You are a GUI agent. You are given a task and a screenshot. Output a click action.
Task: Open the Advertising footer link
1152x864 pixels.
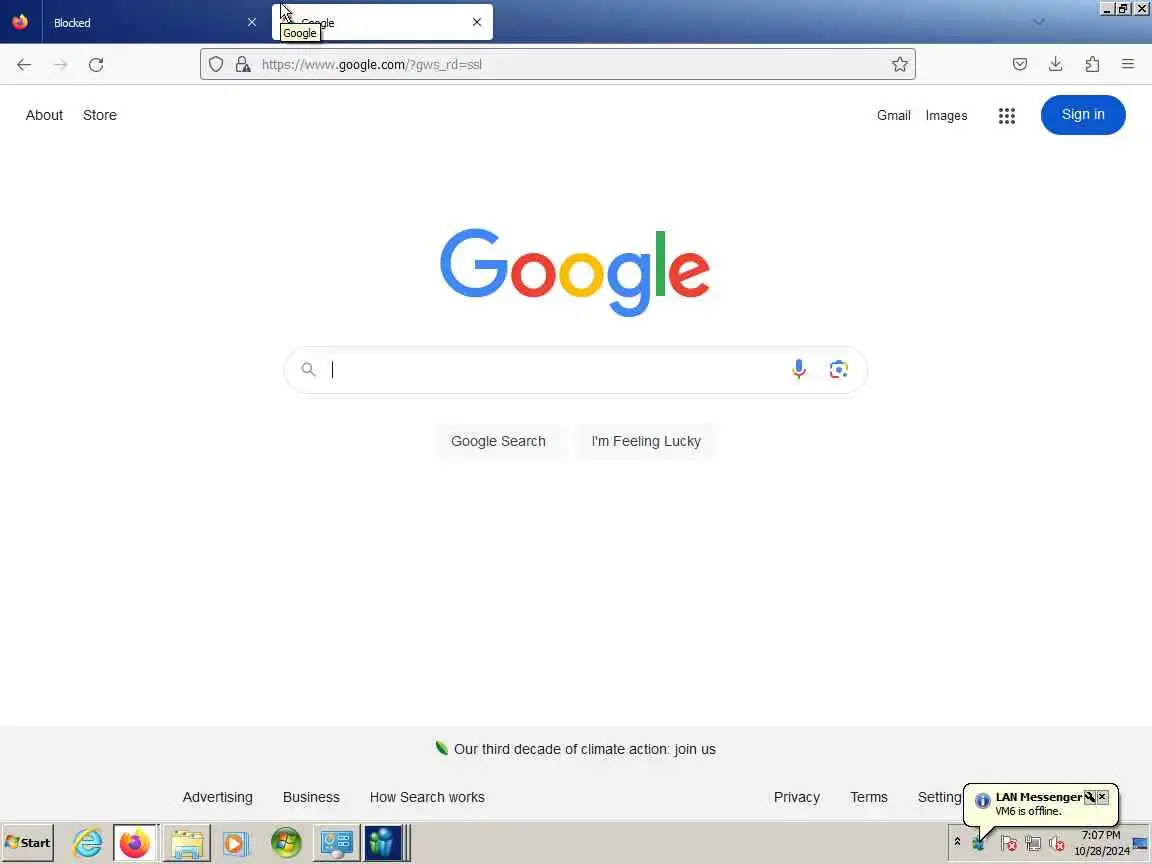(217, 797)
